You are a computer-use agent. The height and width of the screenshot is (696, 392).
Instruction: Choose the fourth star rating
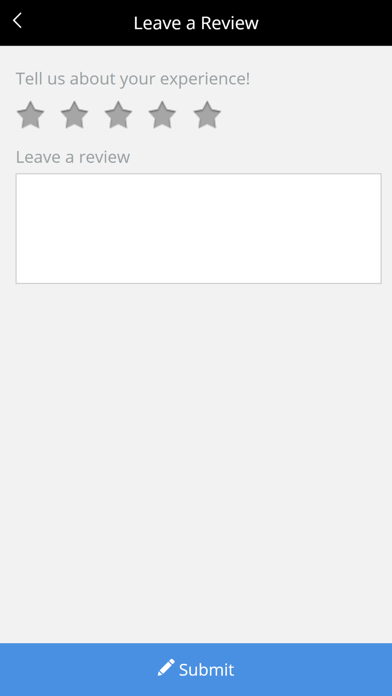click(x=162, y=115)
